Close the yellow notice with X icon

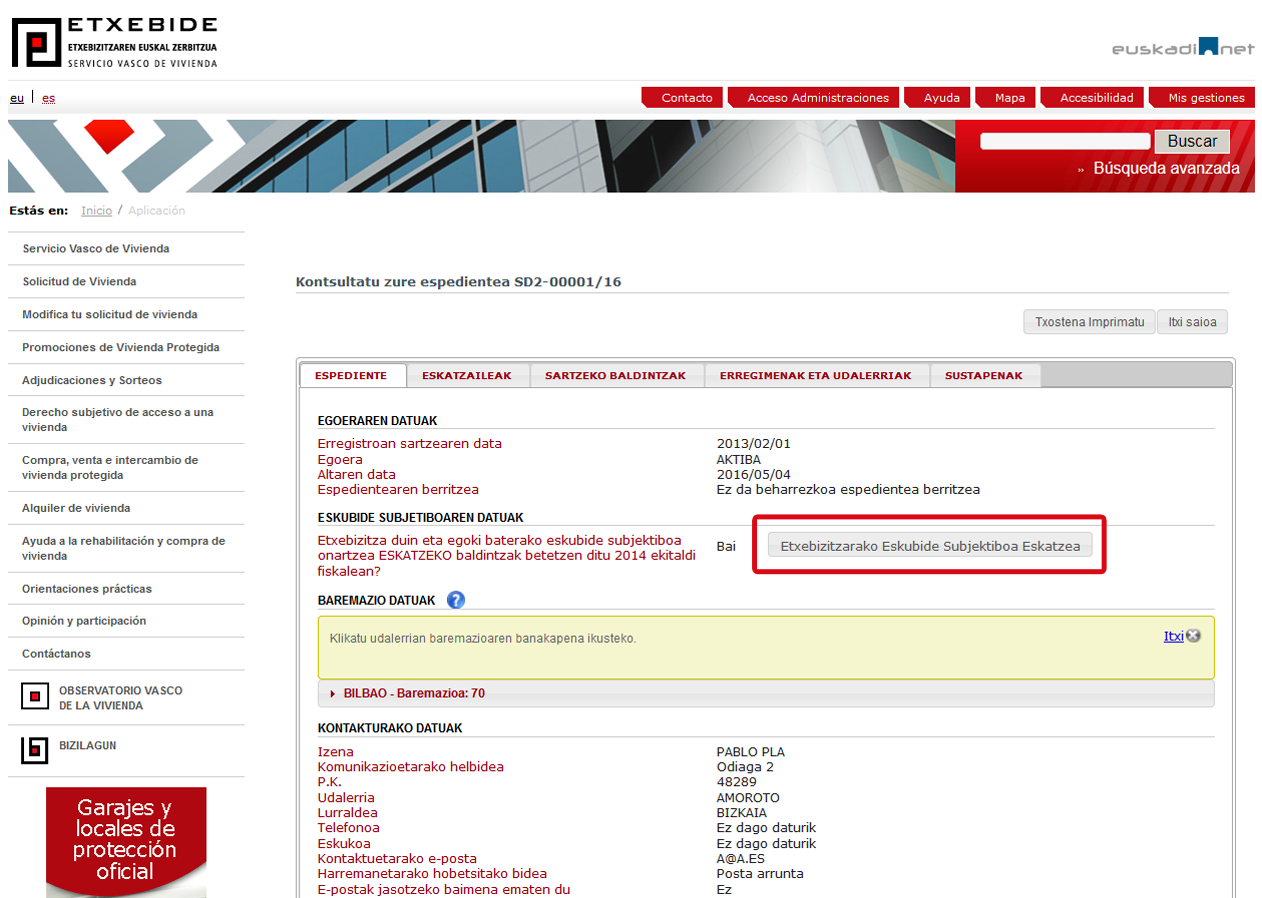(1193, 636)
